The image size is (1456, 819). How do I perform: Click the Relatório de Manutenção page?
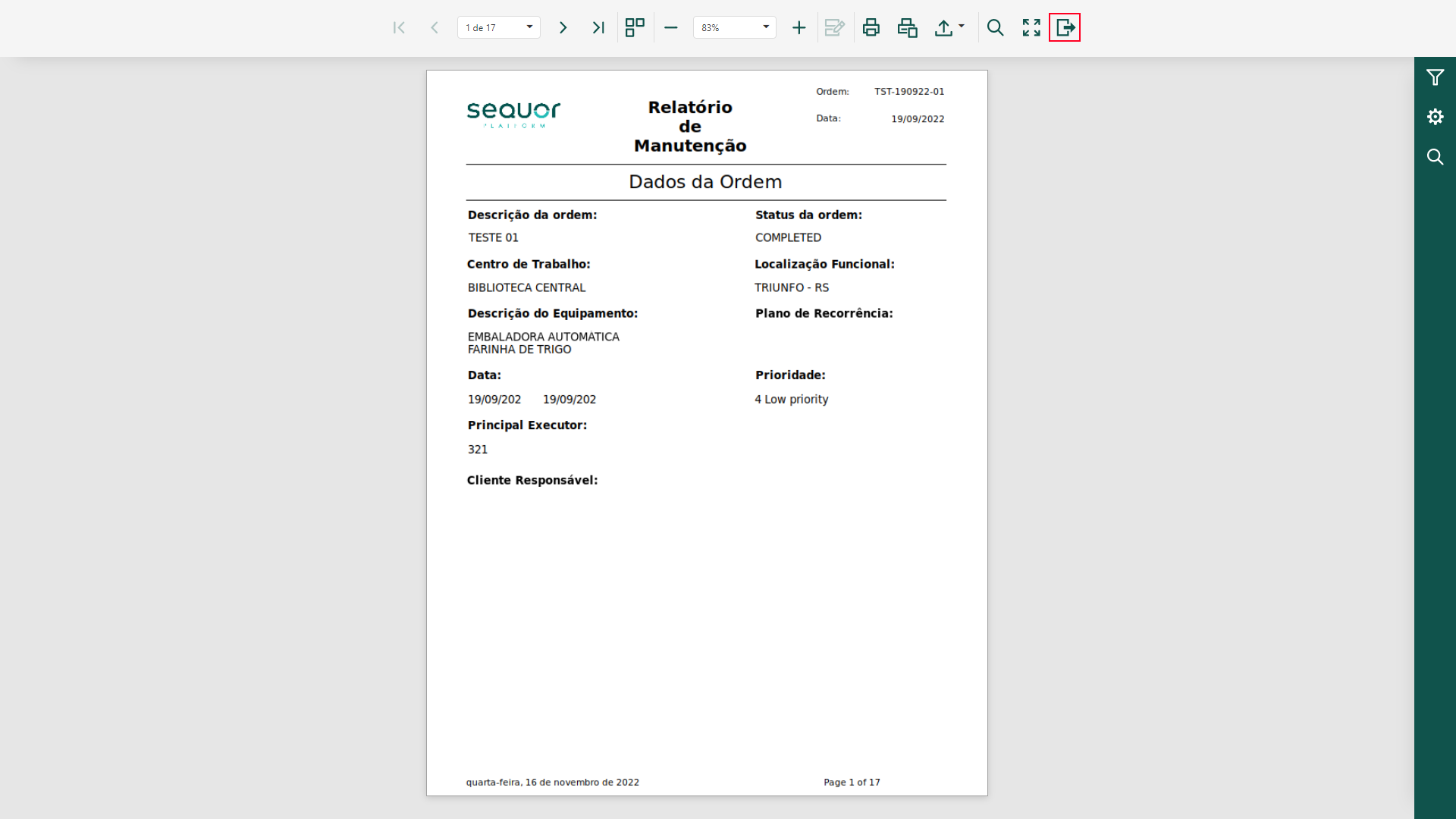[x=707, y=433]
